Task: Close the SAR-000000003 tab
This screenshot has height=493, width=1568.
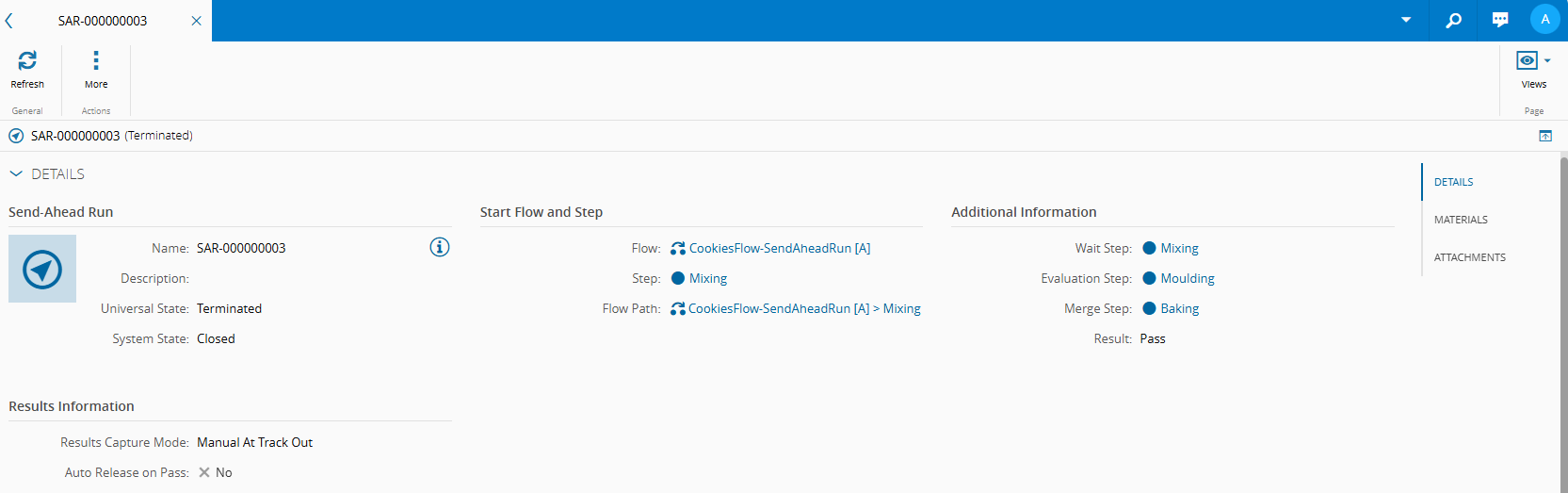Action: click(x=196, y=21)
